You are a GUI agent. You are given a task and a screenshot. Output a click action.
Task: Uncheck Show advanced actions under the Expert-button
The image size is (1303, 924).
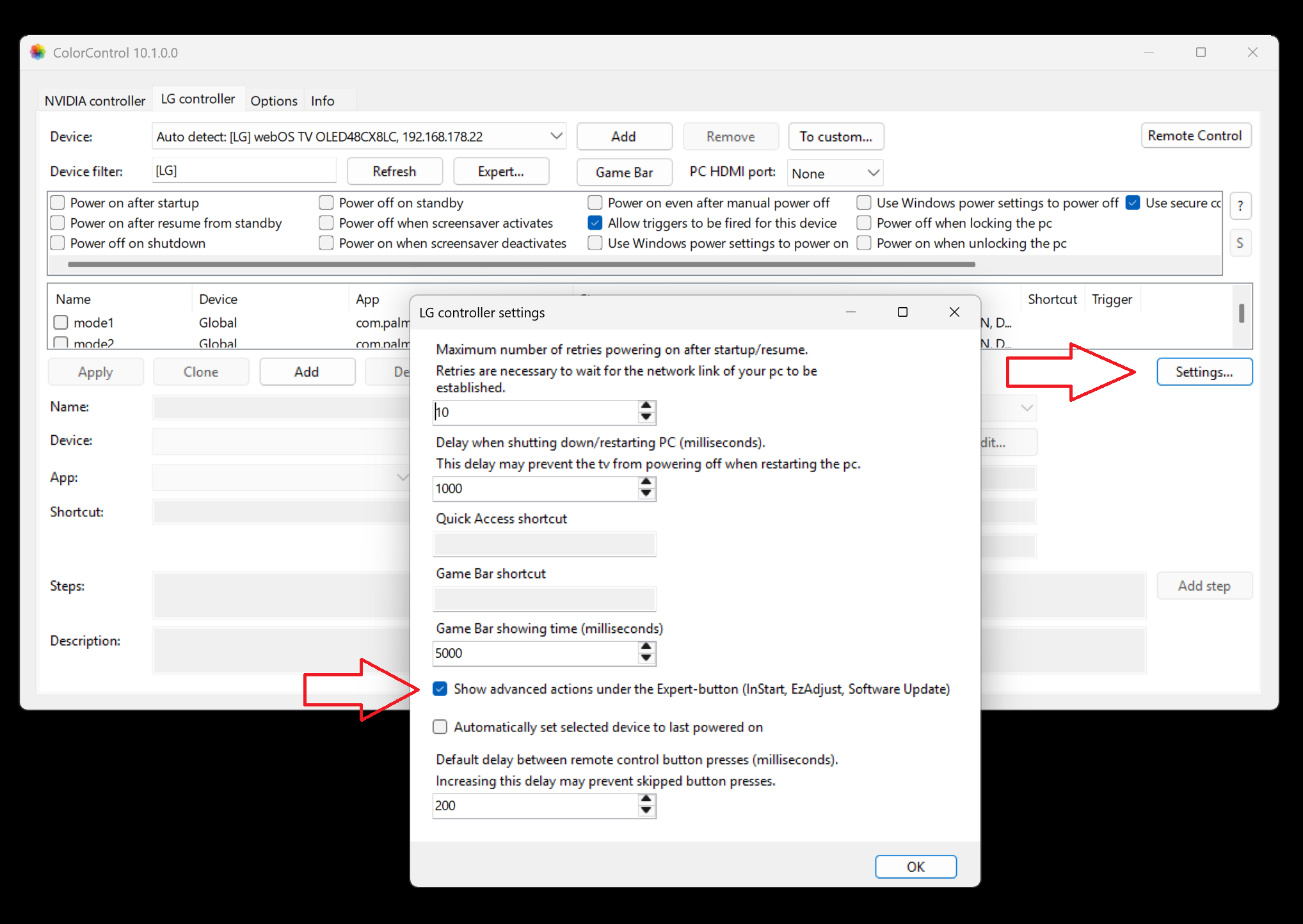440,689
